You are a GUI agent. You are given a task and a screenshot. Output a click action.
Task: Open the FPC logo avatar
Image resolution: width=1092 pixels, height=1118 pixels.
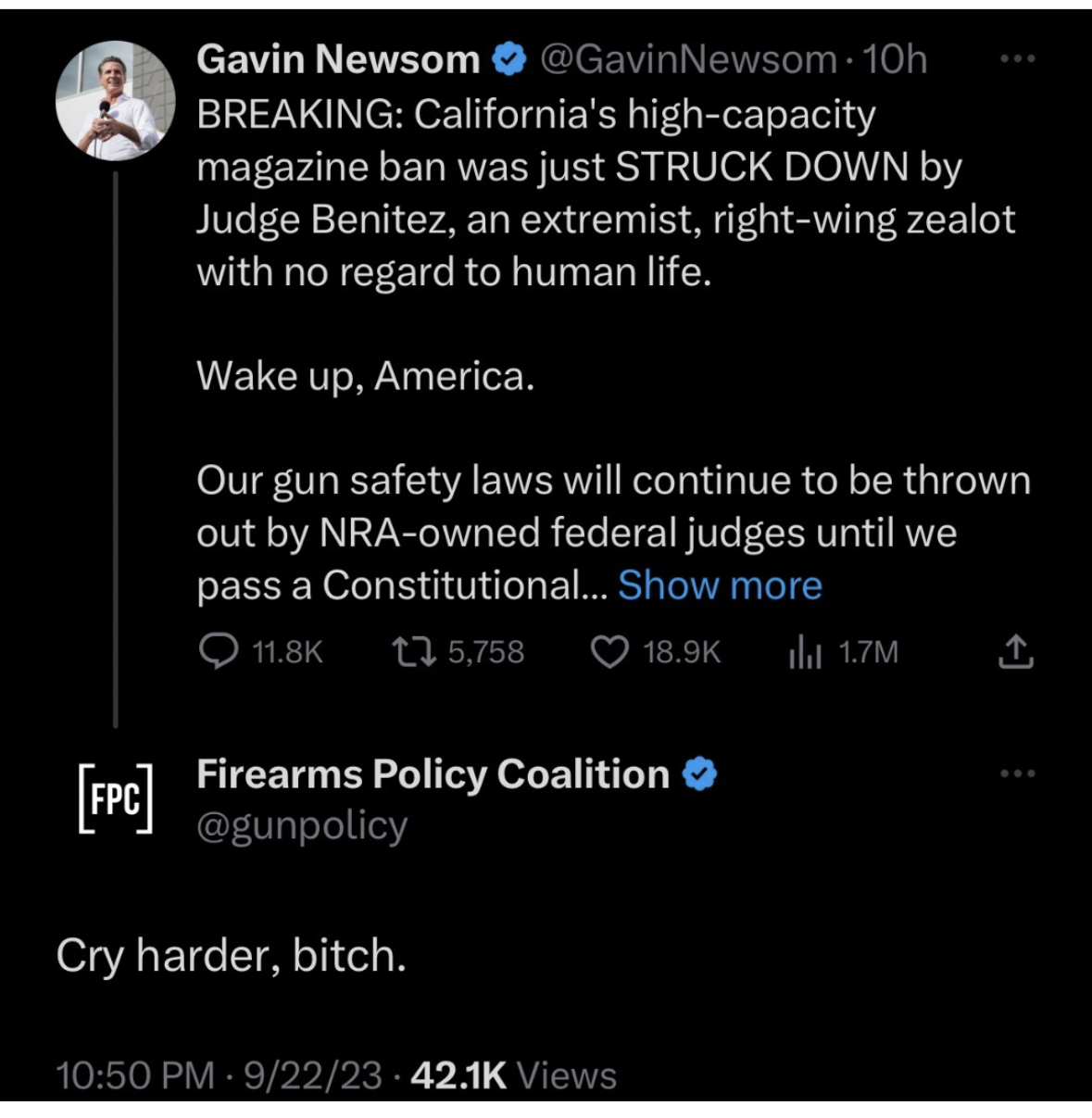coord(114,798)
